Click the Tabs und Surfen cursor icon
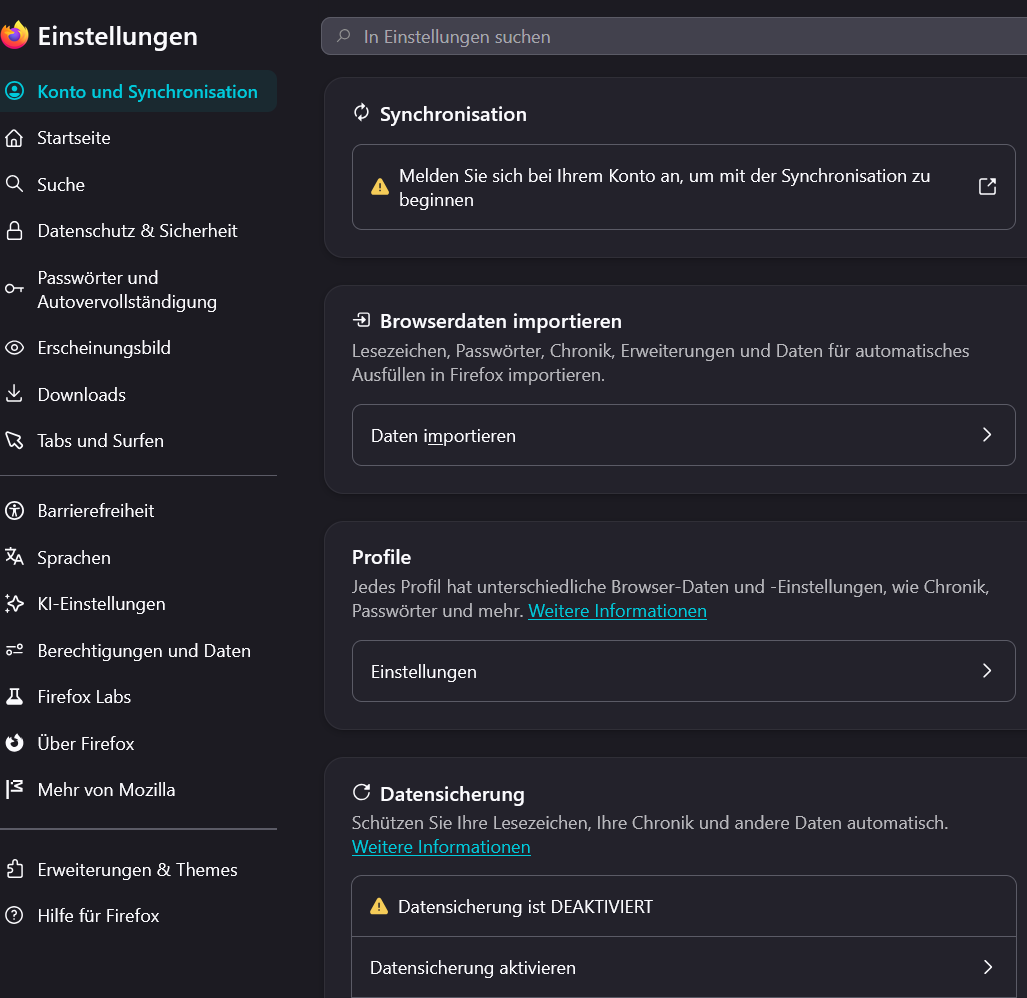1027x998 pixels. tap(14, 440)
